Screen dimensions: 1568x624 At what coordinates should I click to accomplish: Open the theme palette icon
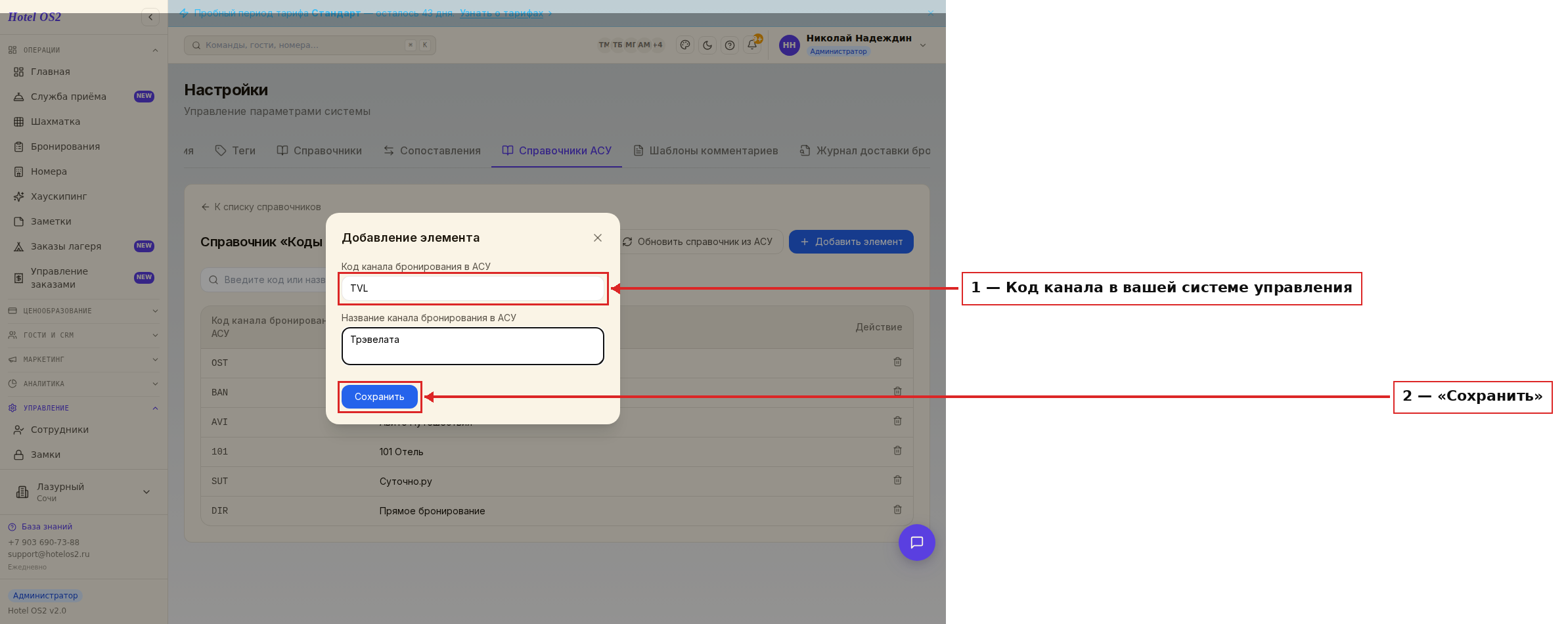click(x=685, y=45)
